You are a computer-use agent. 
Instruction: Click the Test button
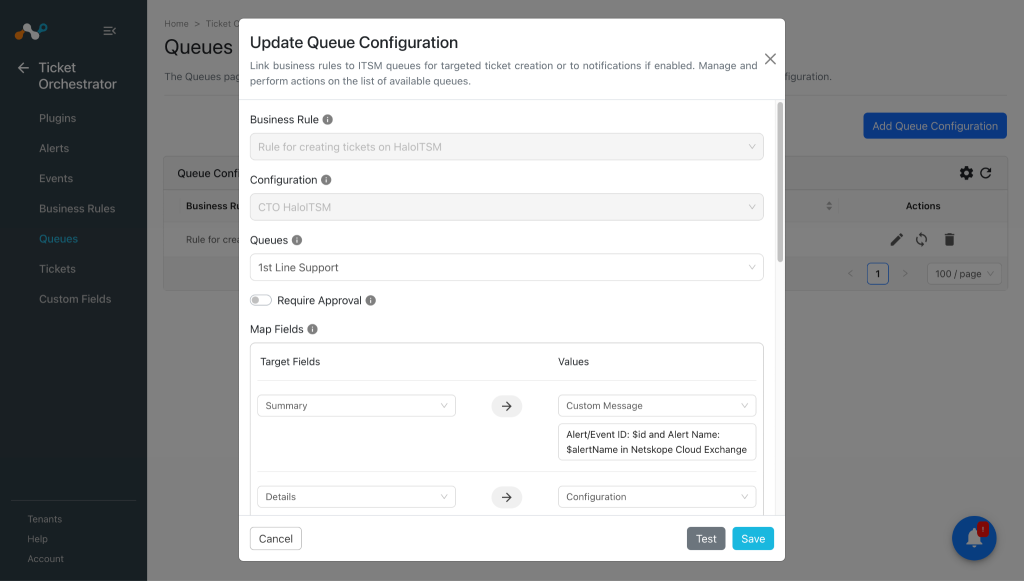pos(706,539)
